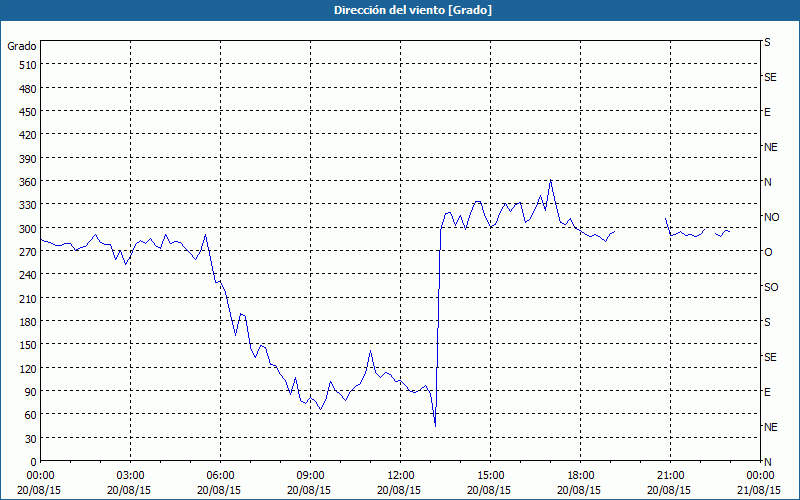Viewport: 800px width, 500px height.
Task: Select the "NE" compass label near 30–60
Action: (770, 427)
